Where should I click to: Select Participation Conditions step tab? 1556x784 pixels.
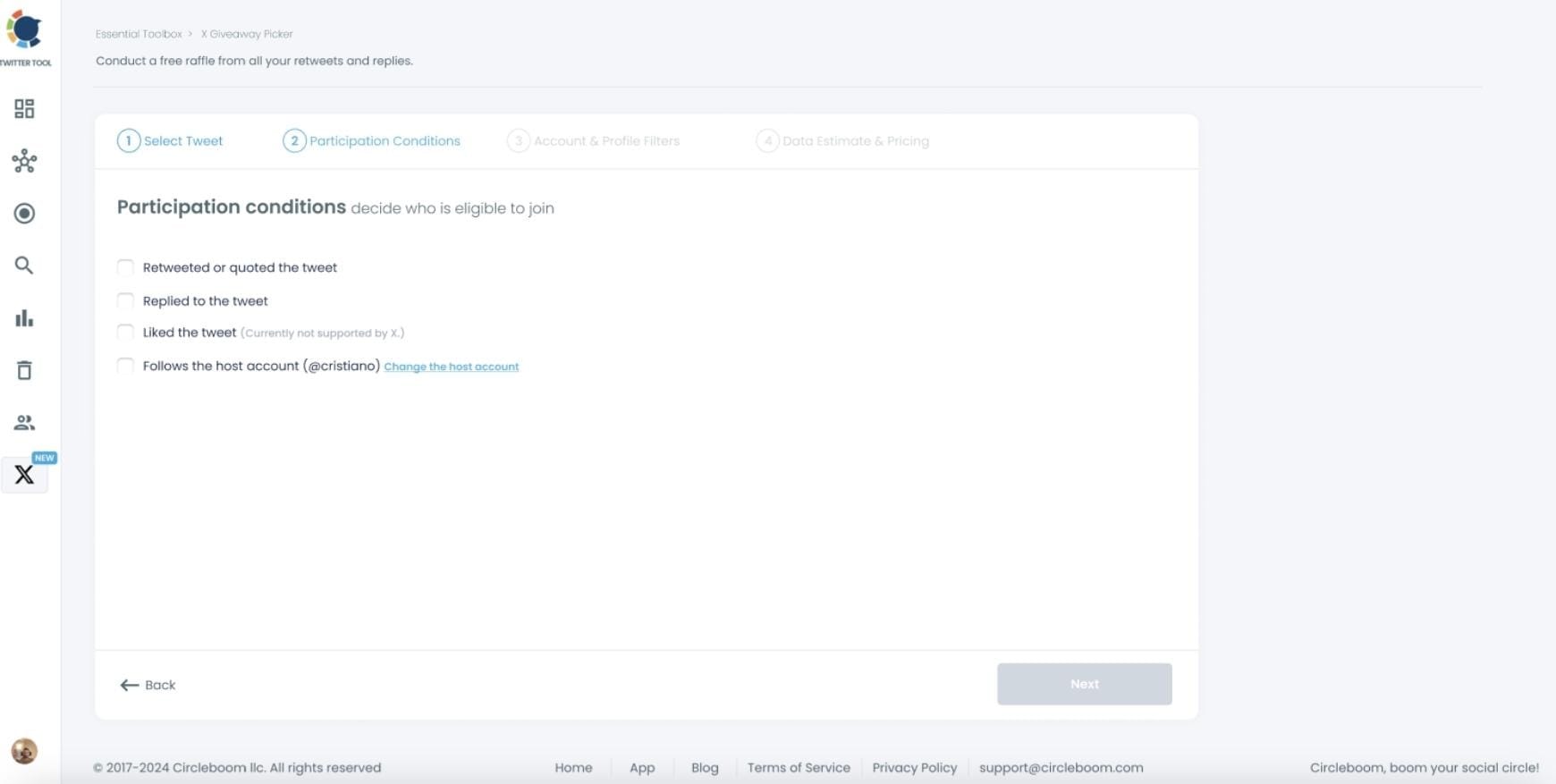372,141
